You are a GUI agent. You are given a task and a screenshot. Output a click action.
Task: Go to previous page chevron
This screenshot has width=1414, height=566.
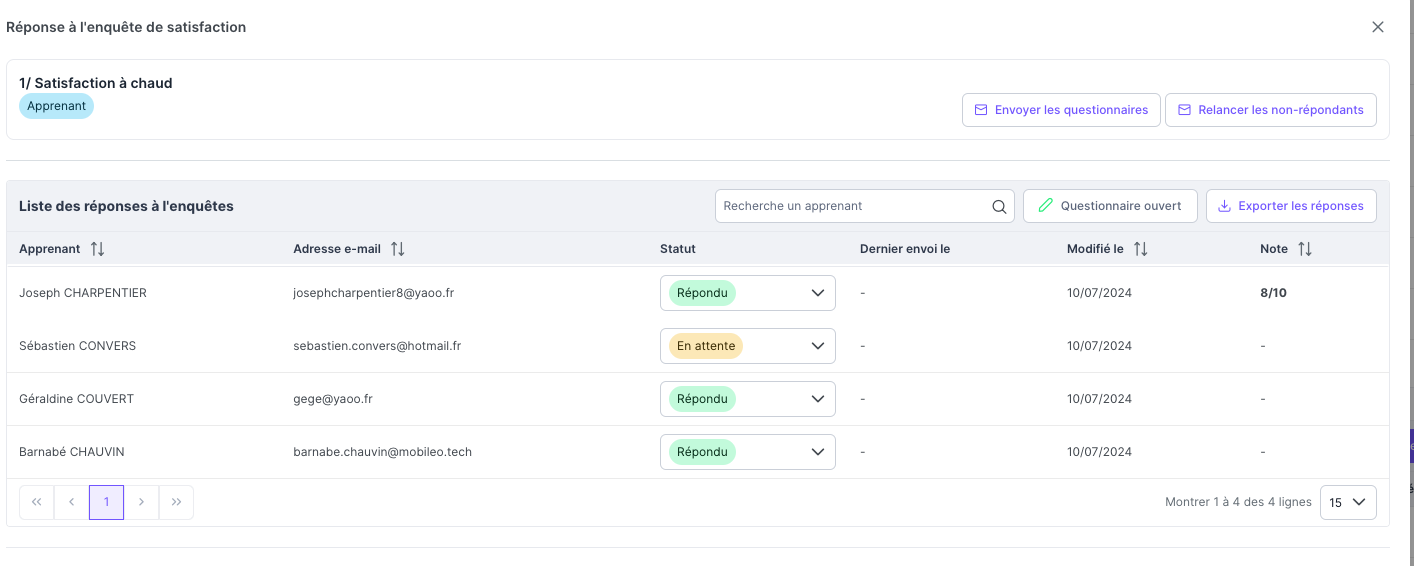pyautogui.click(x=72, y=502)
